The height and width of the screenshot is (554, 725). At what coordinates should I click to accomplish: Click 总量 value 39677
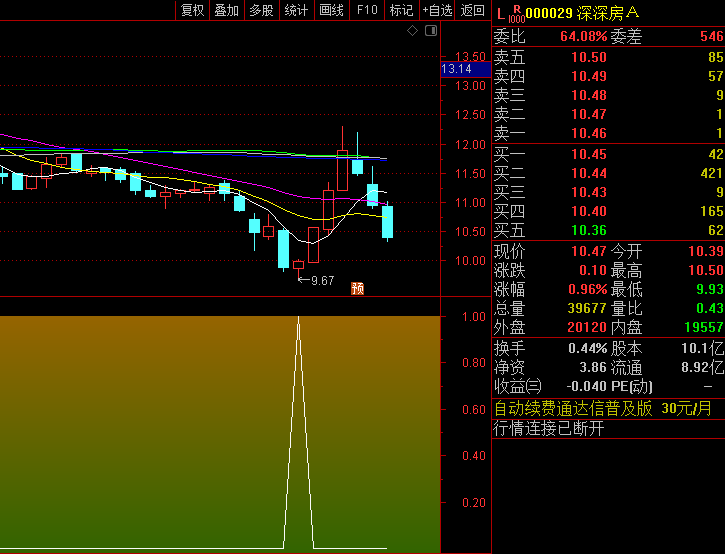pyautogui.click(x=587, y=308)
